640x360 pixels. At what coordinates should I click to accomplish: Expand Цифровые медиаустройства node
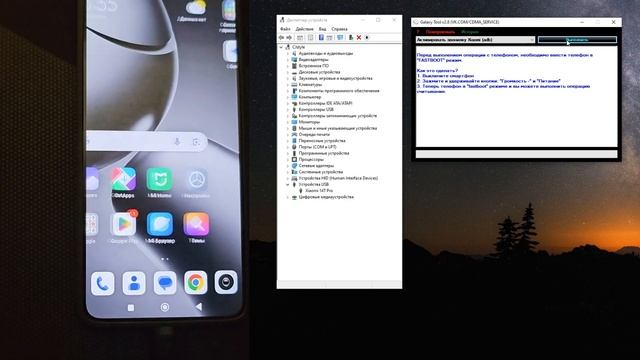tap(288, 197)
